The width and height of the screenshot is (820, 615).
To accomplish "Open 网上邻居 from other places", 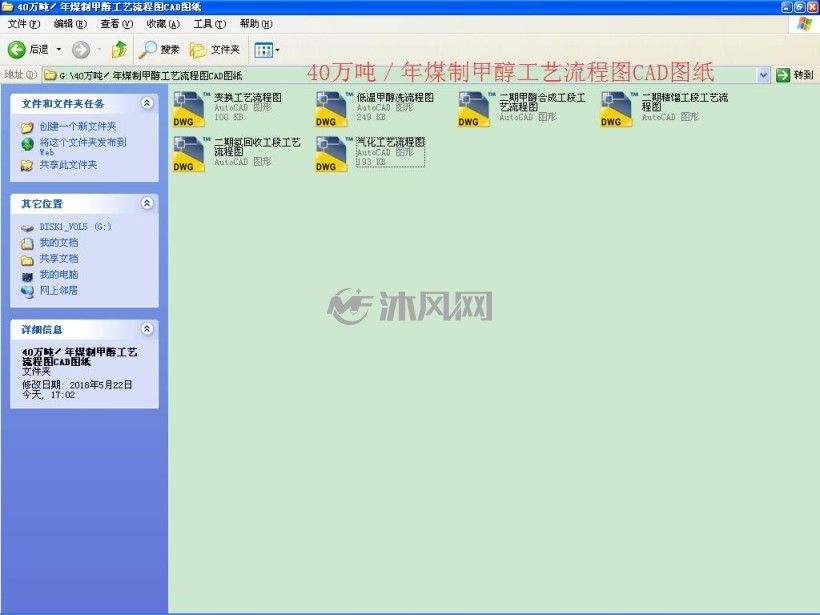I will point(59,290).
